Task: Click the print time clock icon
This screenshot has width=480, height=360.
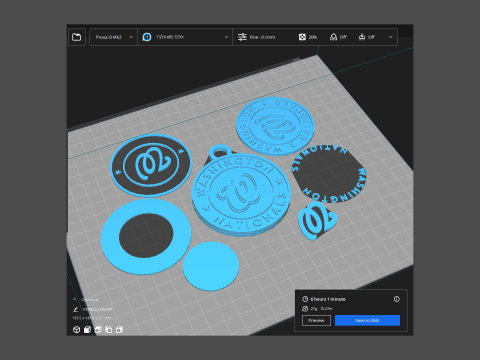Action: pos(305,299)
